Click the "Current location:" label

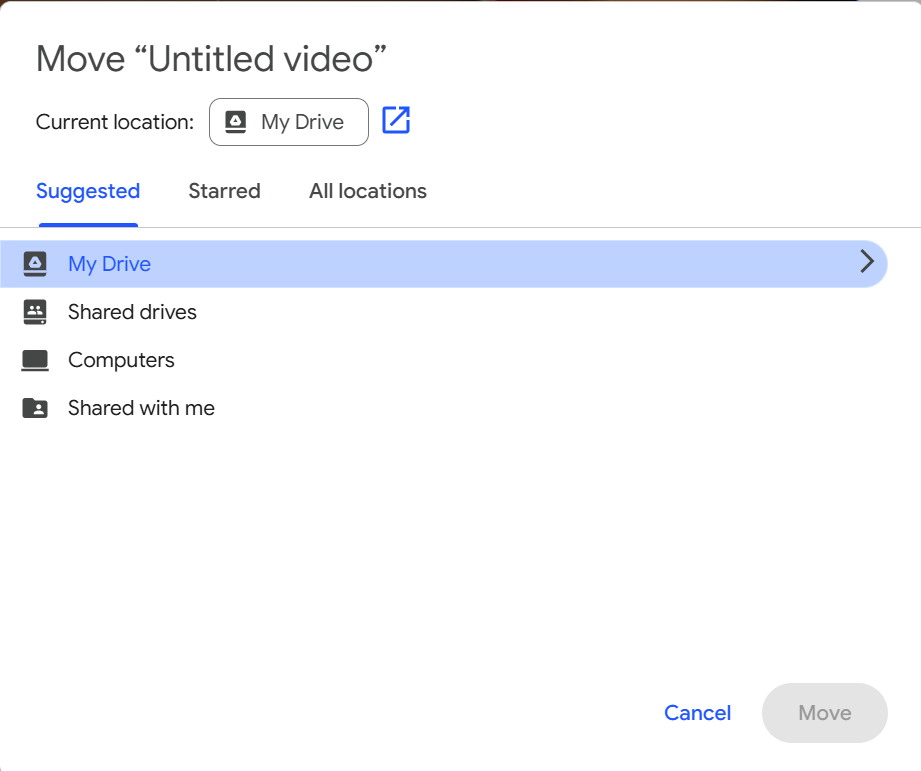coord(115,122)
